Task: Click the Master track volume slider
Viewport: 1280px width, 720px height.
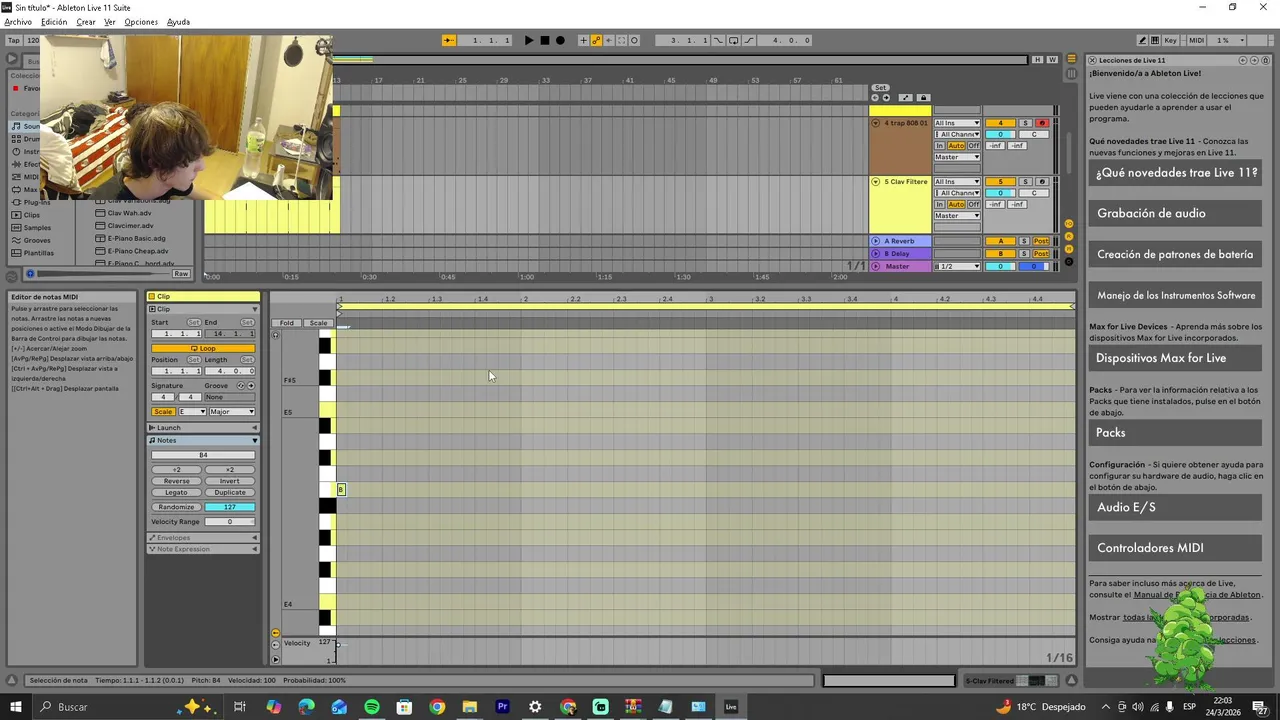Action: tap(1000, 266)
